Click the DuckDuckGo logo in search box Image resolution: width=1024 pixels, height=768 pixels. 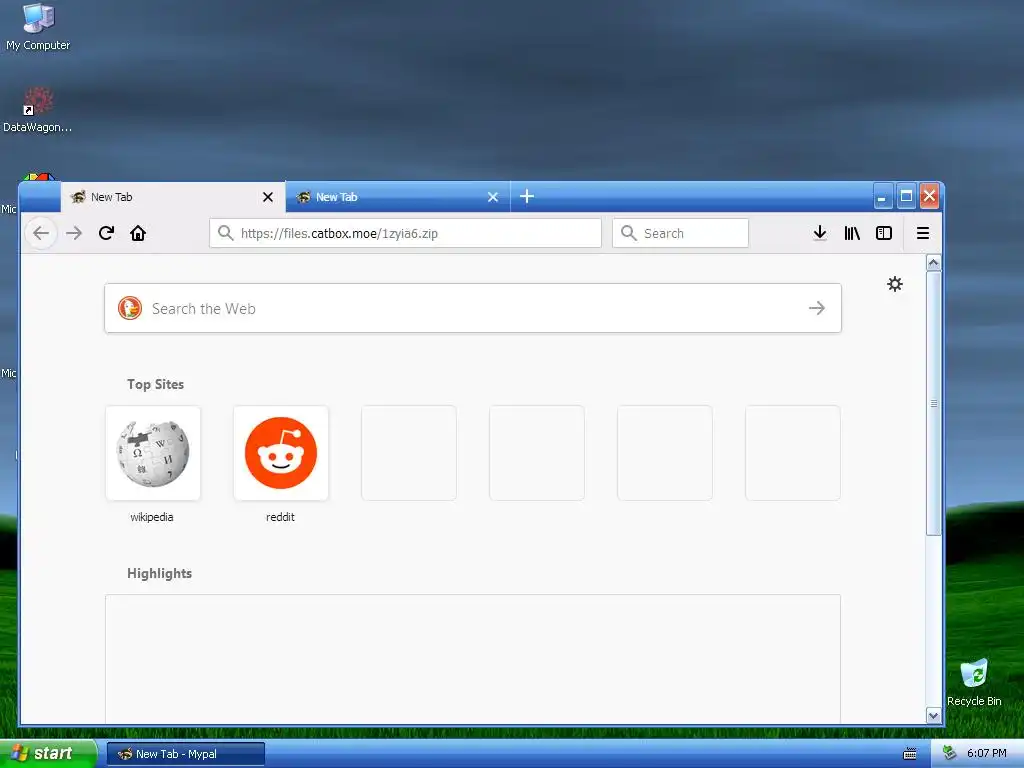point(130,308)
